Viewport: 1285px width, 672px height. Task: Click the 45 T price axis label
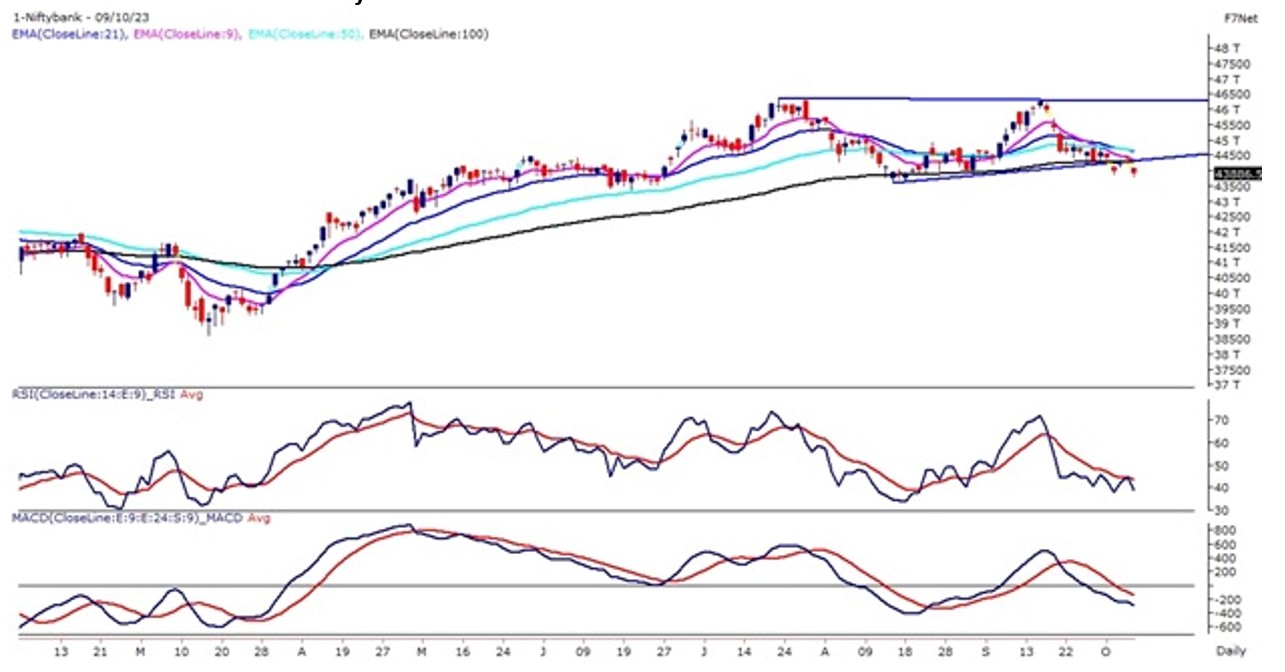[1228, 140]
